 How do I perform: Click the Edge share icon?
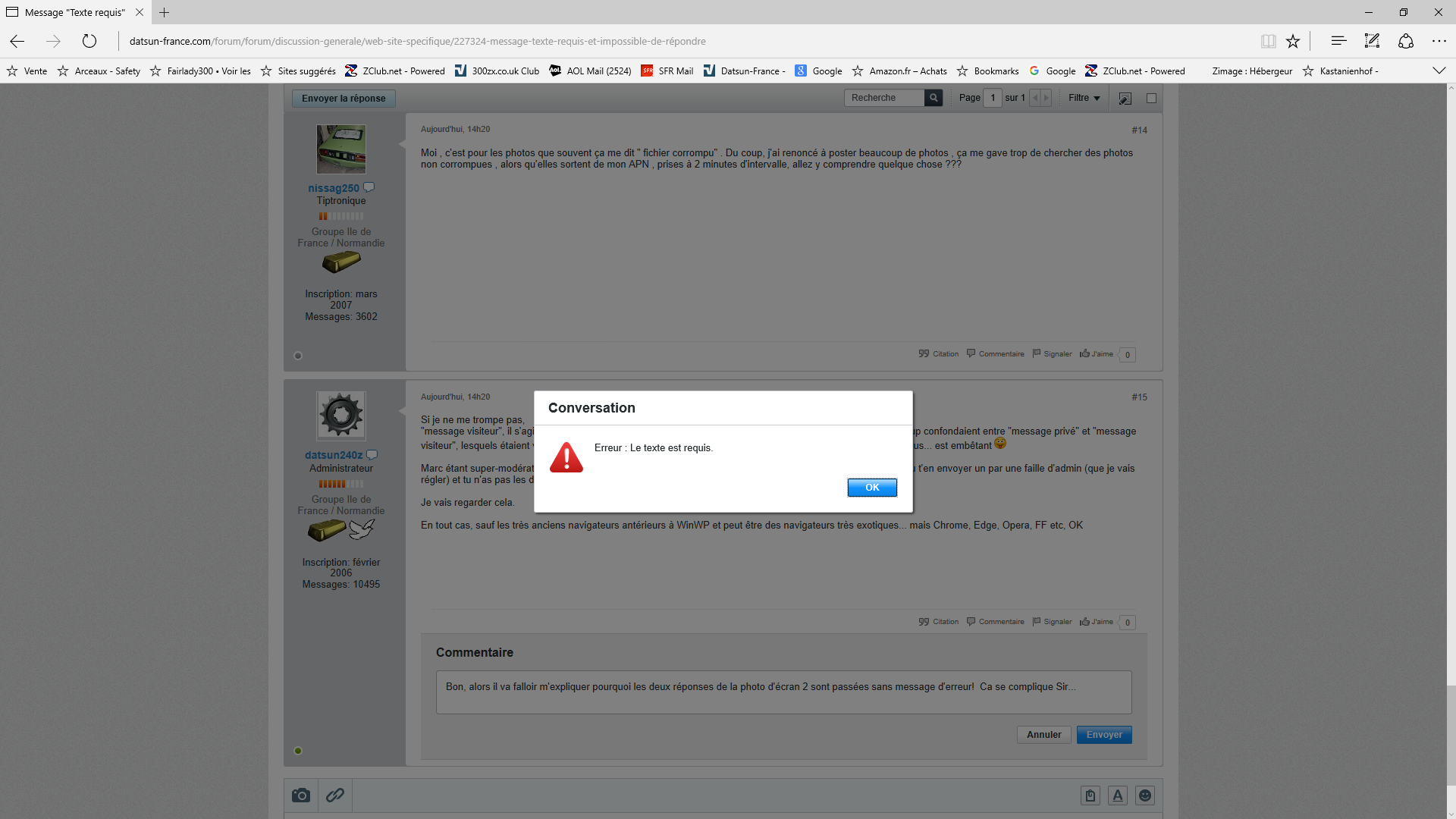coord(1406,42)
